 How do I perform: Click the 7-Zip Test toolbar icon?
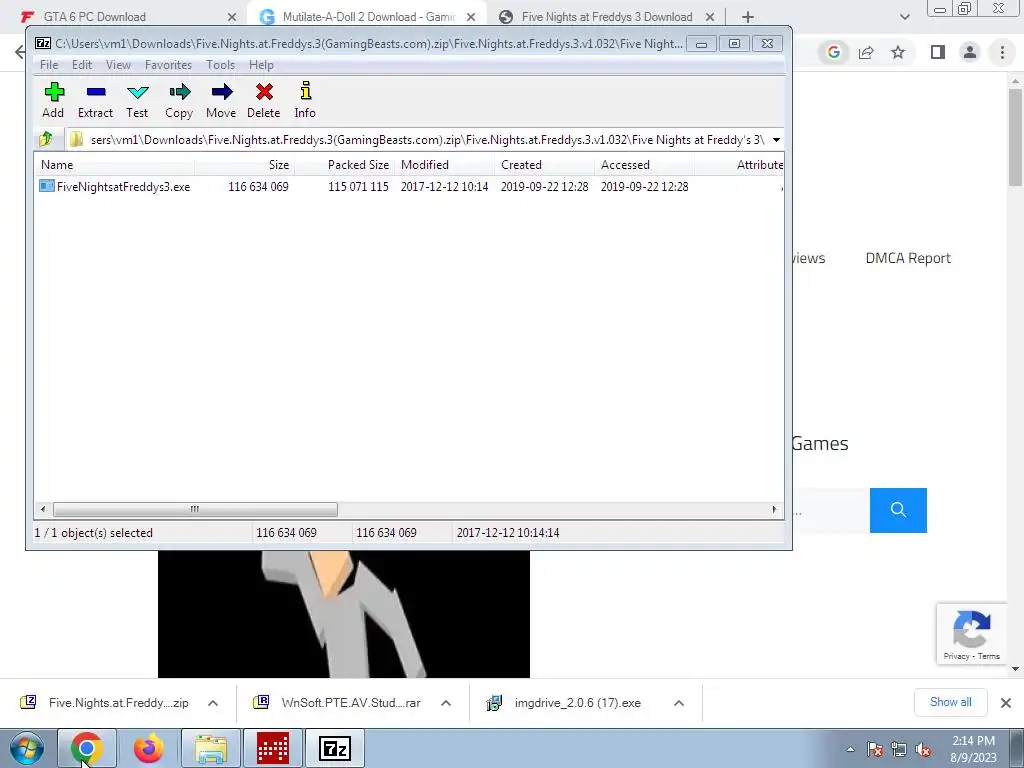coord(138,92)
